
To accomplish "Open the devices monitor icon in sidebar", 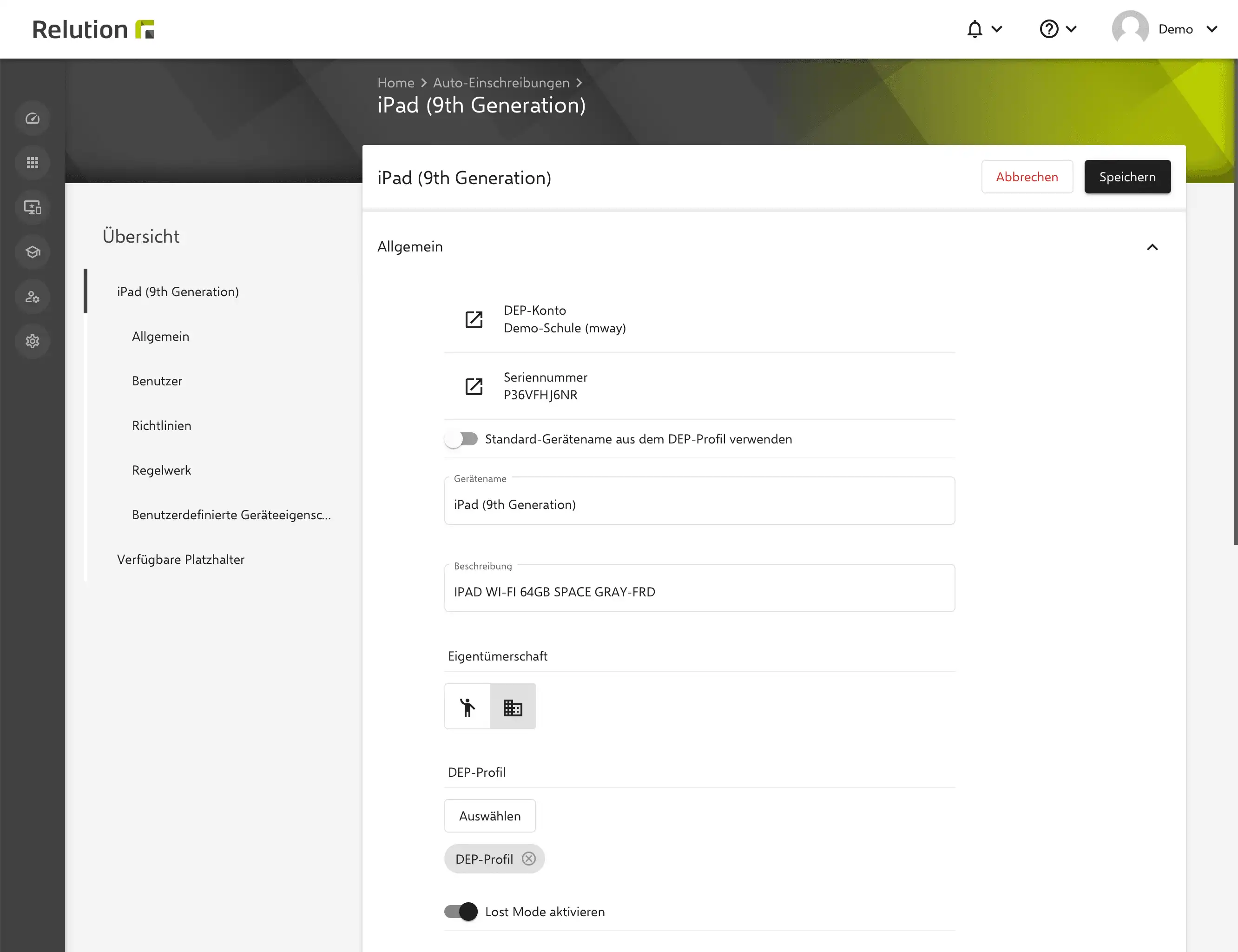I will click(32, 207).
